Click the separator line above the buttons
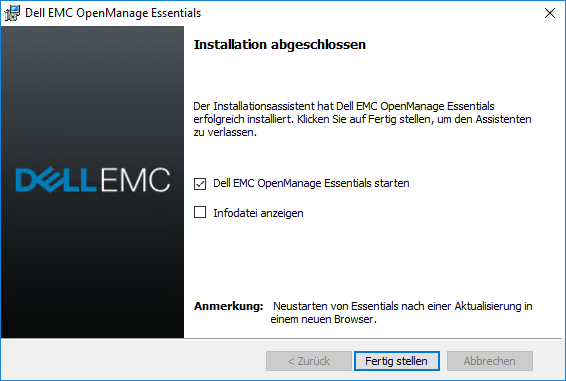 point(282,338)
